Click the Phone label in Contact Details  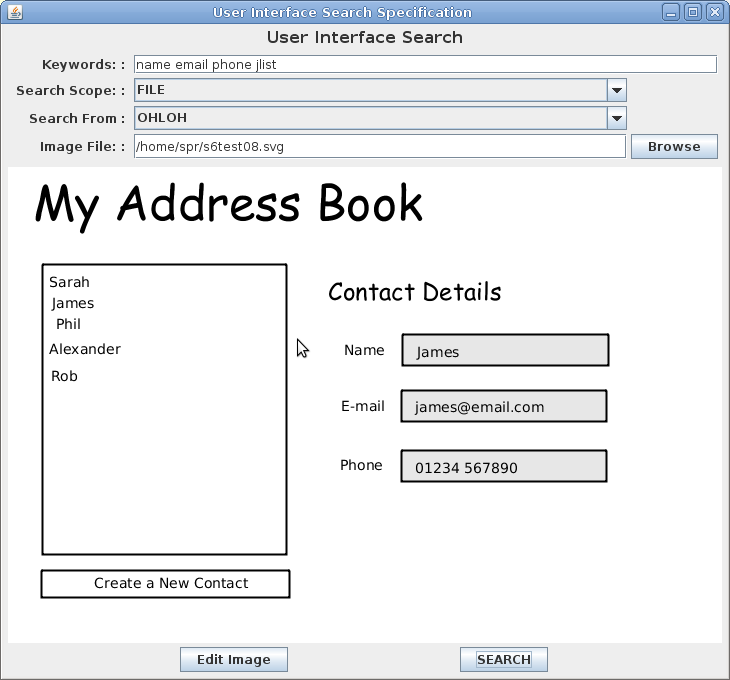(361, 465)
